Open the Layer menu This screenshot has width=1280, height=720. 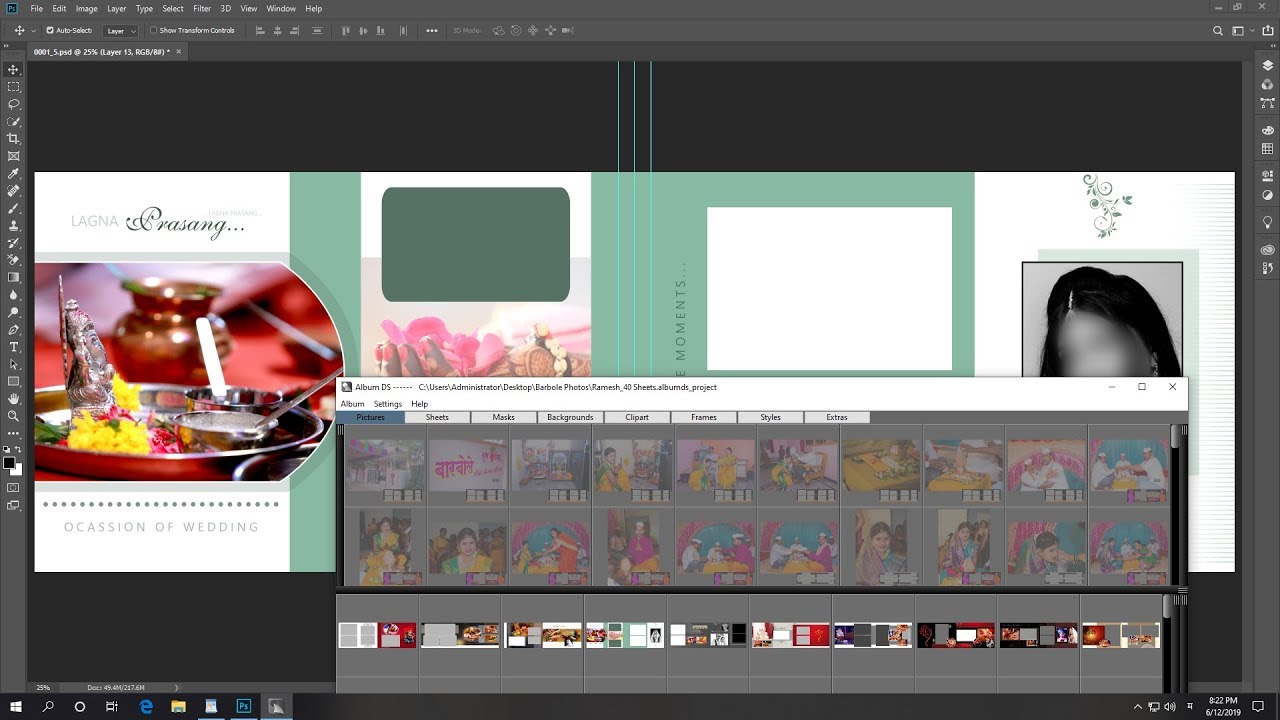coord(117,9)
